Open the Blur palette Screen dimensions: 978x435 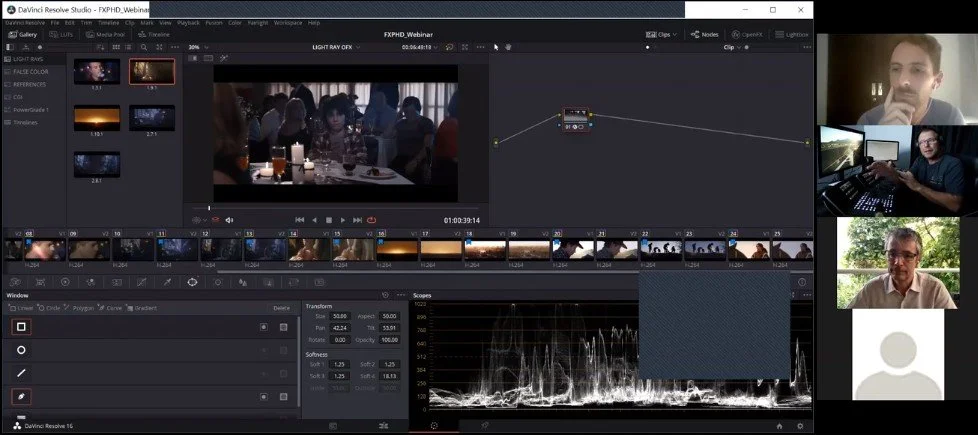[x=243, y=282]
